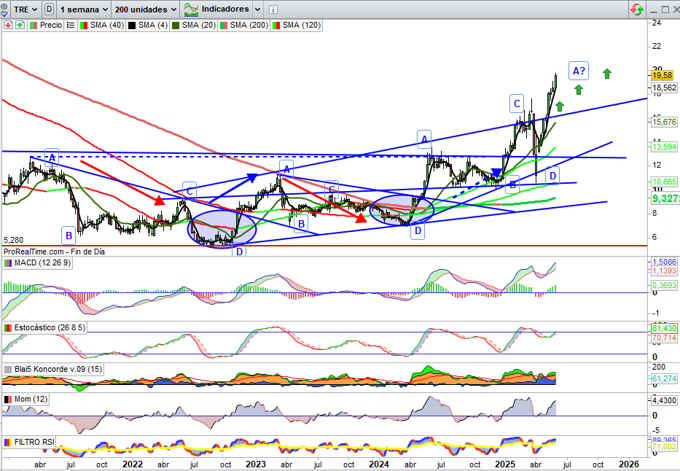This screenshot has width=680, height=471.
Task: Click the 9,327 green axis tag
Action: click(665, 199)
